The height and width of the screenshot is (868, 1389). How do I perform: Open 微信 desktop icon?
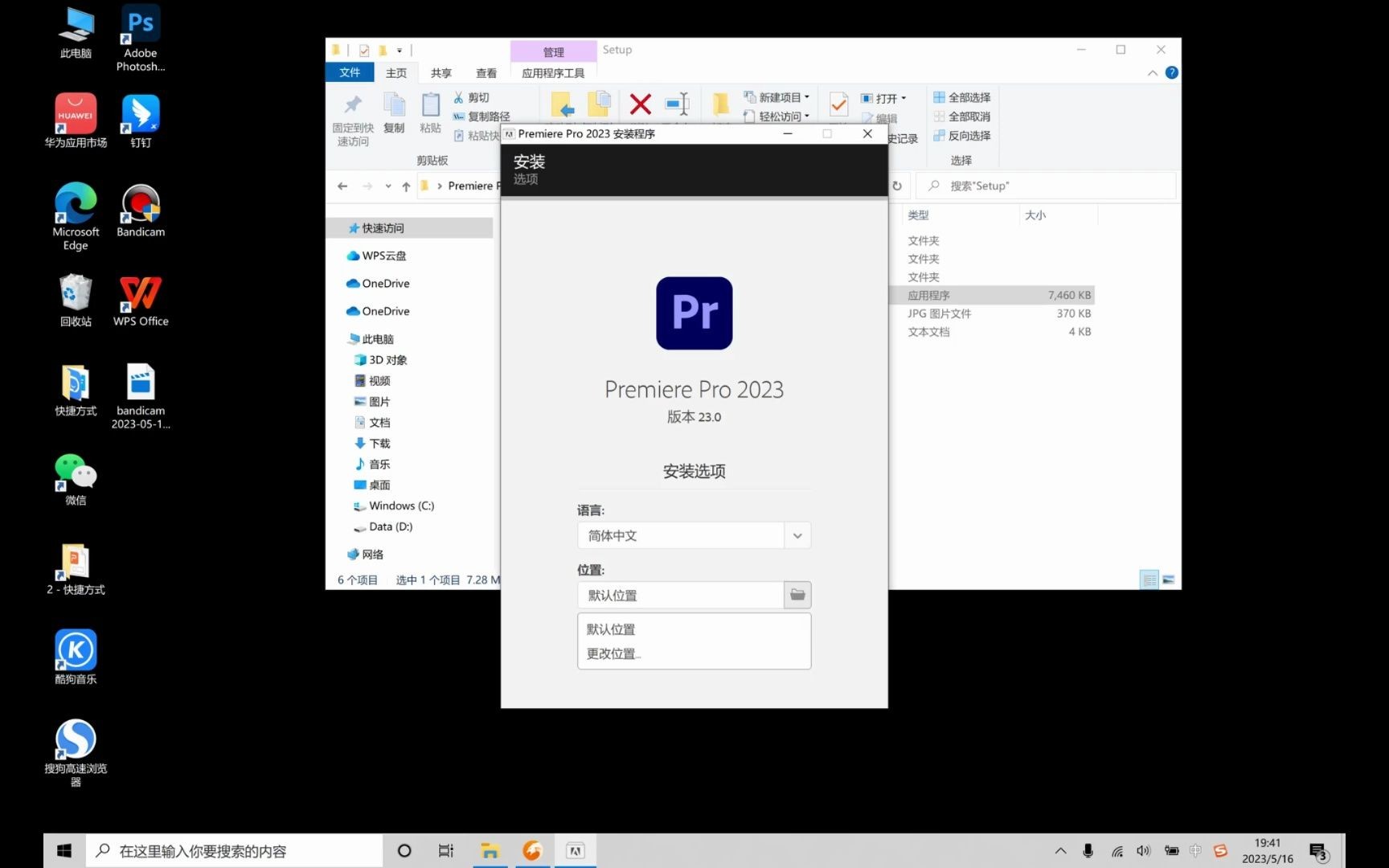pos(76,479)
